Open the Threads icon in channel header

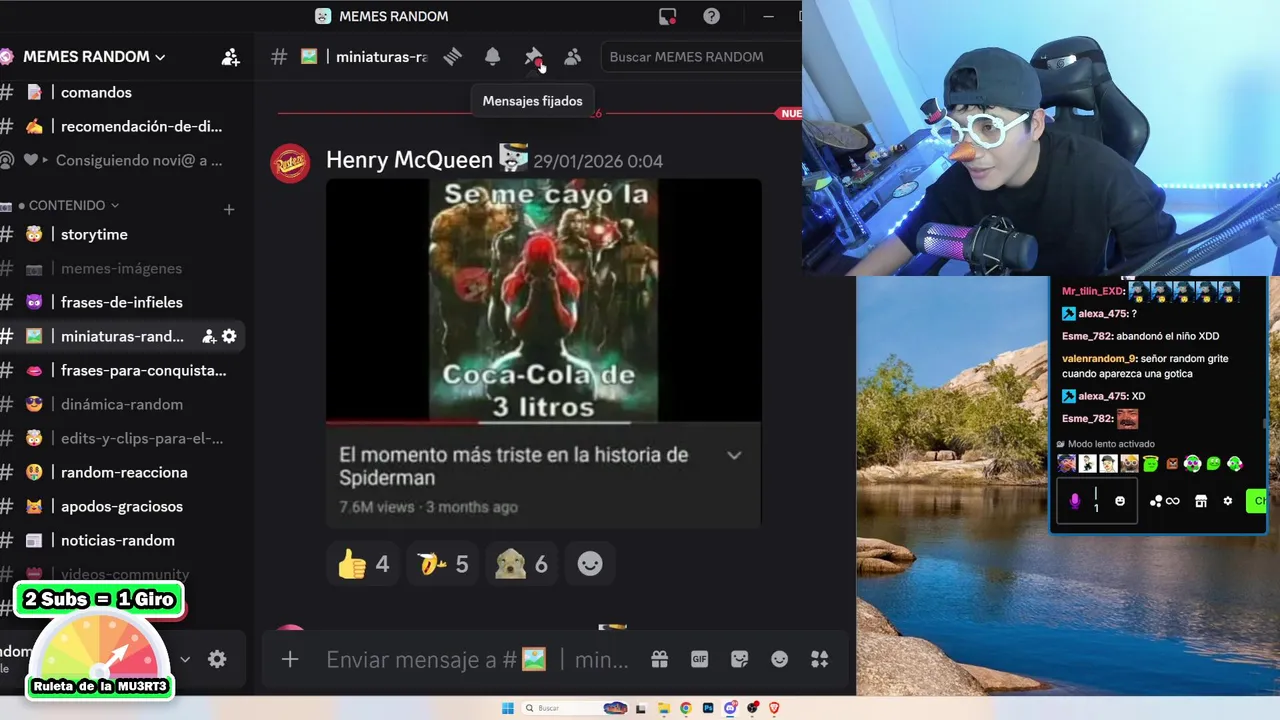[453, 57]
